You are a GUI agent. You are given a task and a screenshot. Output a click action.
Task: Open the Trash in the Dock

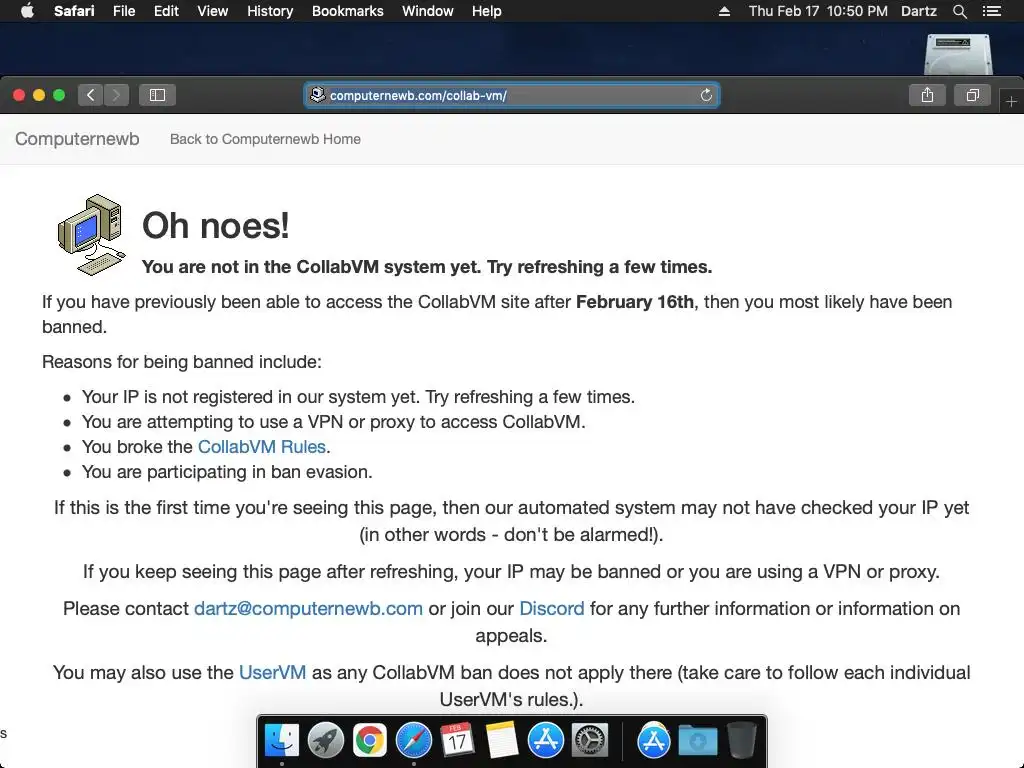point(741,741)
